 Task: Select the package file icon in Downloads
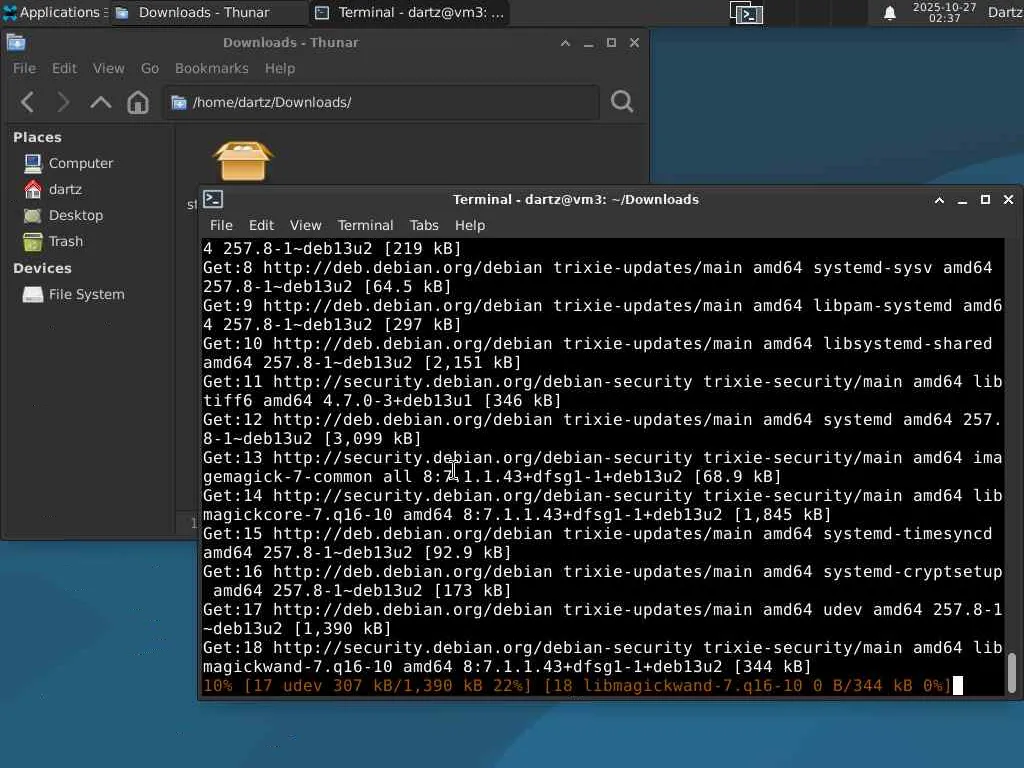243,161
